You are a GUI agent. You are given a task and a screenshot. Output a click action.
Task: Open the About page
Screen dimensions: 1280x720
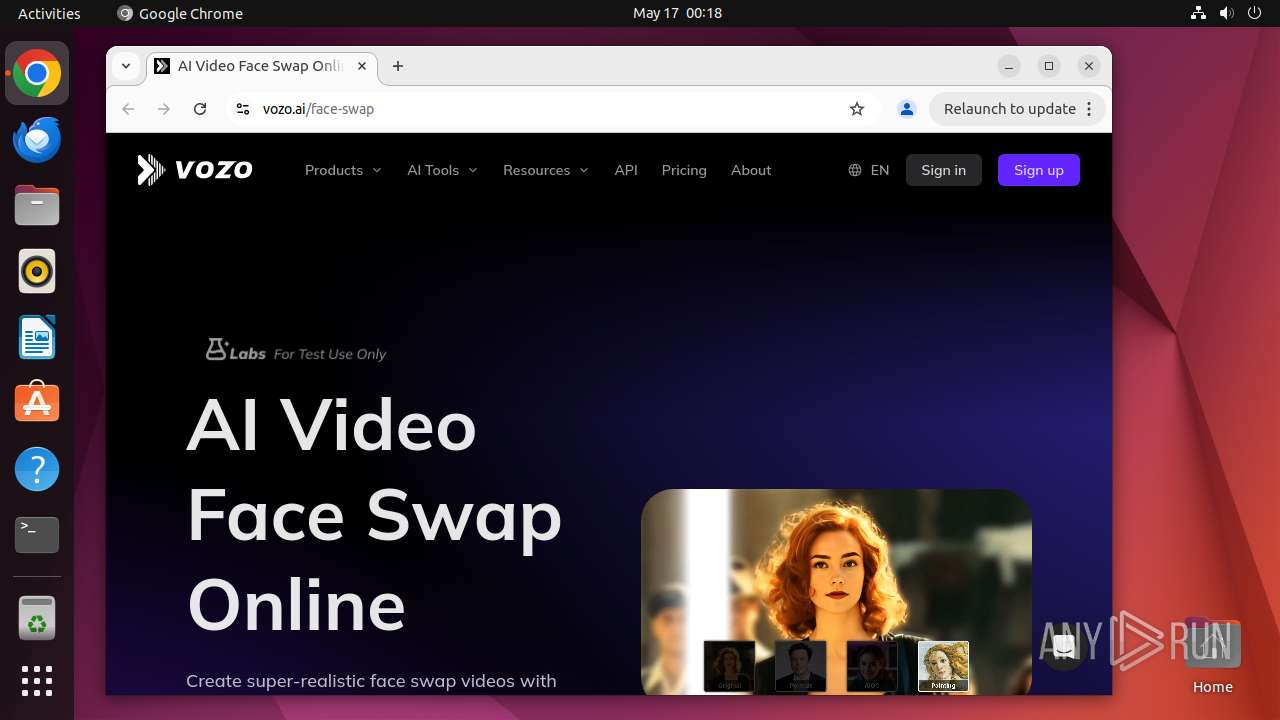pos(751,170)
